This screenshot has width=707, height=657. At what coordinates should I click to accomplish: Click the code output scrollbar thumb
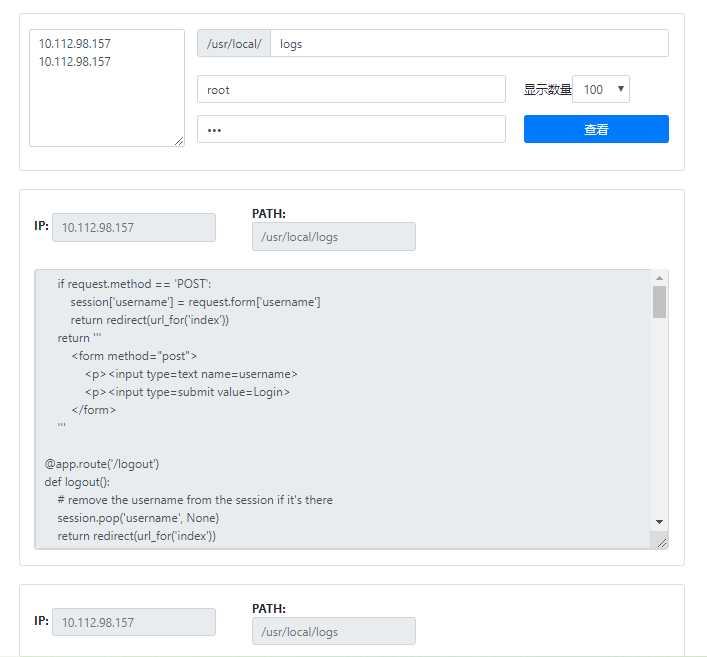[659, 301]
